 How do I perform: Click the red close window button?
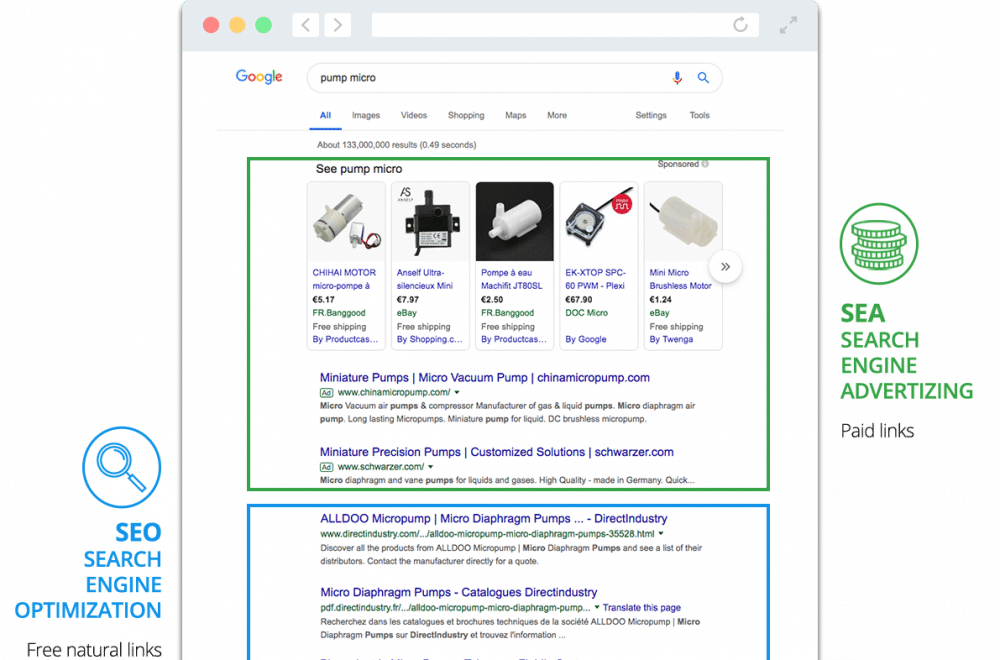pyautogui.click(x=211, y=25)
